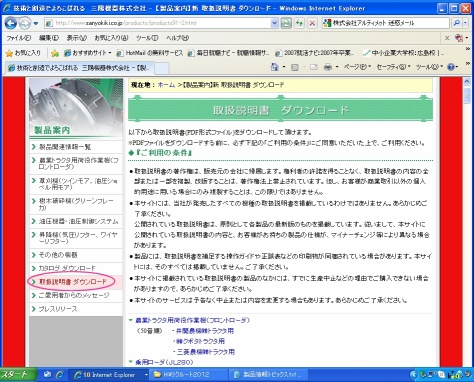Click the Compatibility View icon
Viewport: 474px width, 382px height.
[286, 23]
